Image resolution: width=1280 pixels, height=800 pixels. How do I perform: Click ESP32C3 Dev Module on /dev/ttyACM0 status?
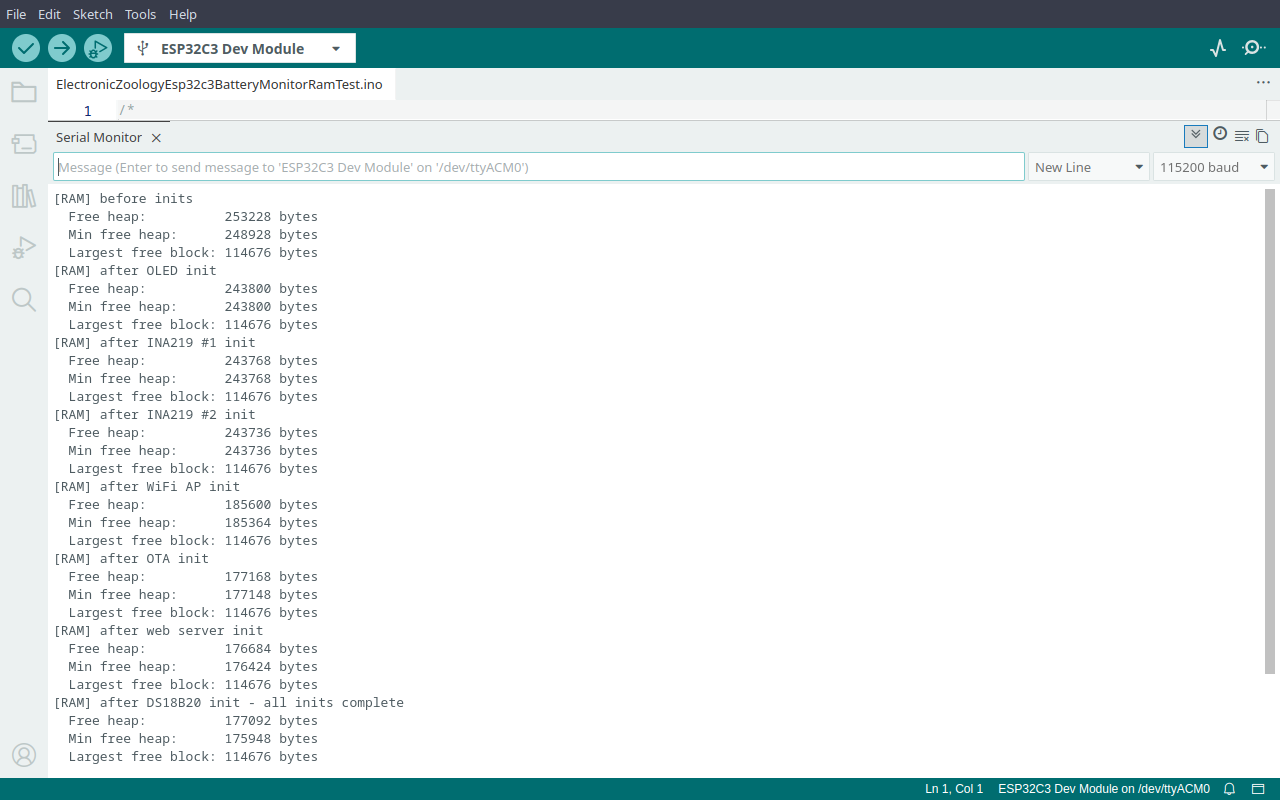click(1104, 789)
